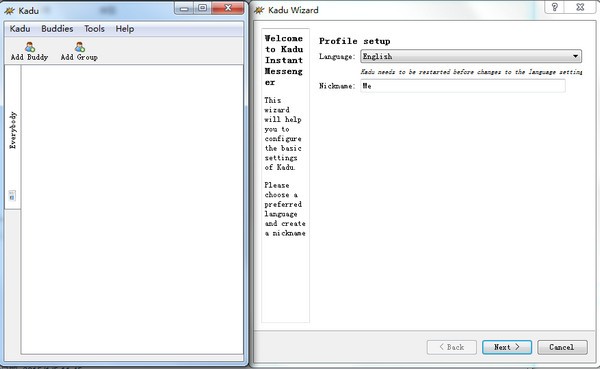Maximize the Kadu main window
600x369 pixels.
[202, 8]
